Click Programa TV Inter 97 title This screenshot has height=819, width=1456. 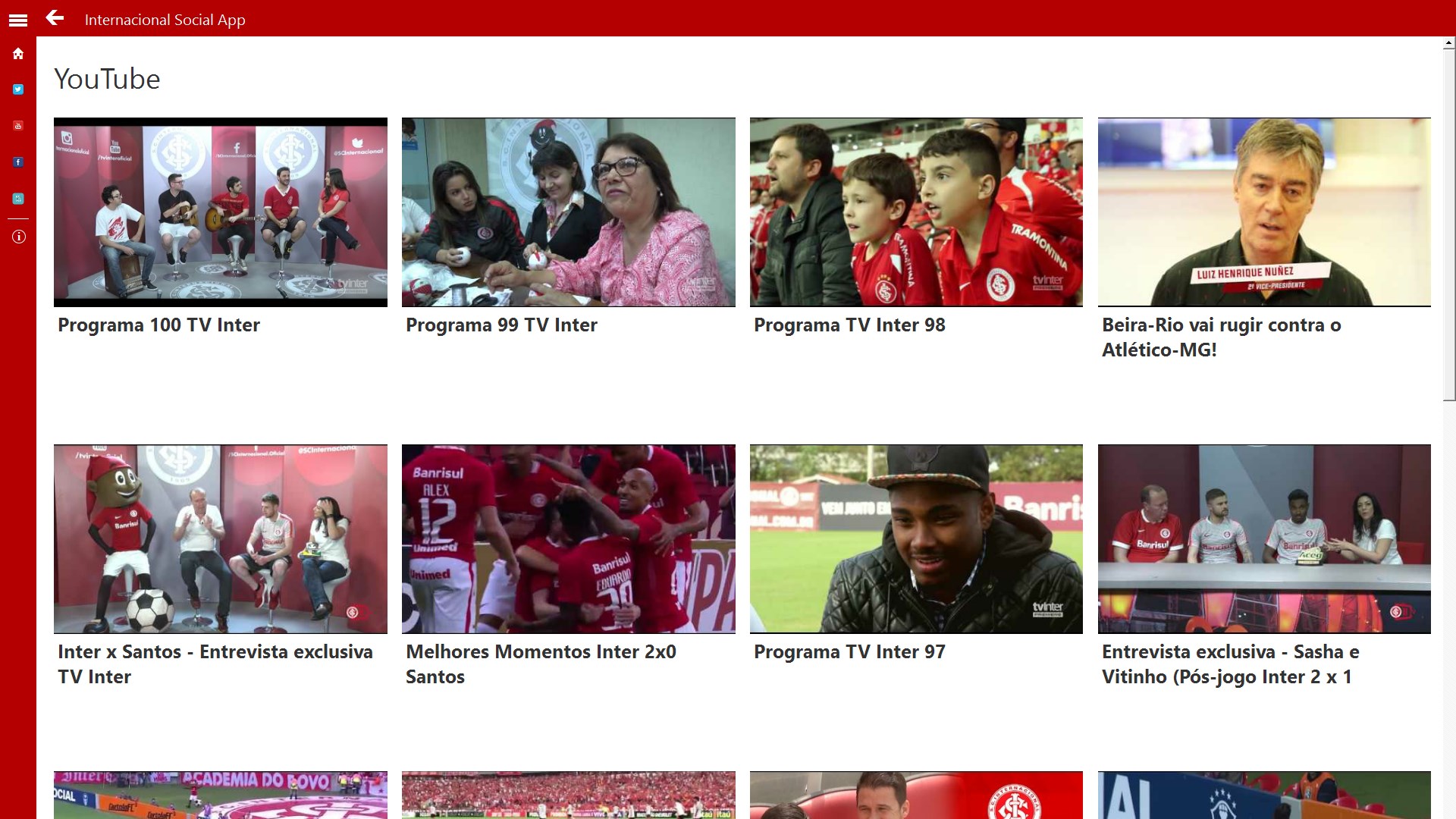849,652
